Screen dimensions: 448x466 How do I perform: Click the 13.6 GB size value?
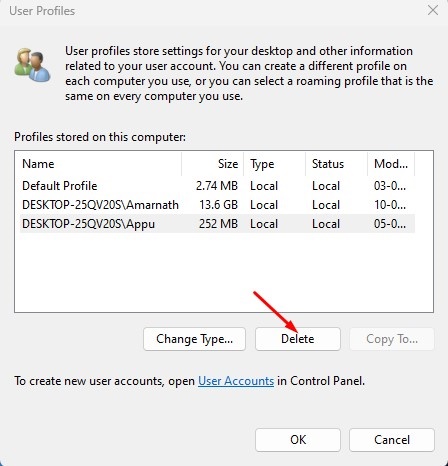click(218, 205)
